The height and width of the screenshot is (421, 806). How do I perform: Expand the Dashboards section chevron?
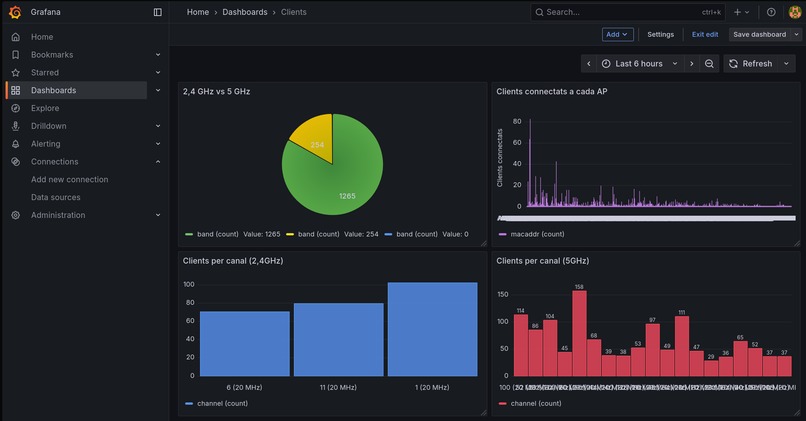(158, 90)
